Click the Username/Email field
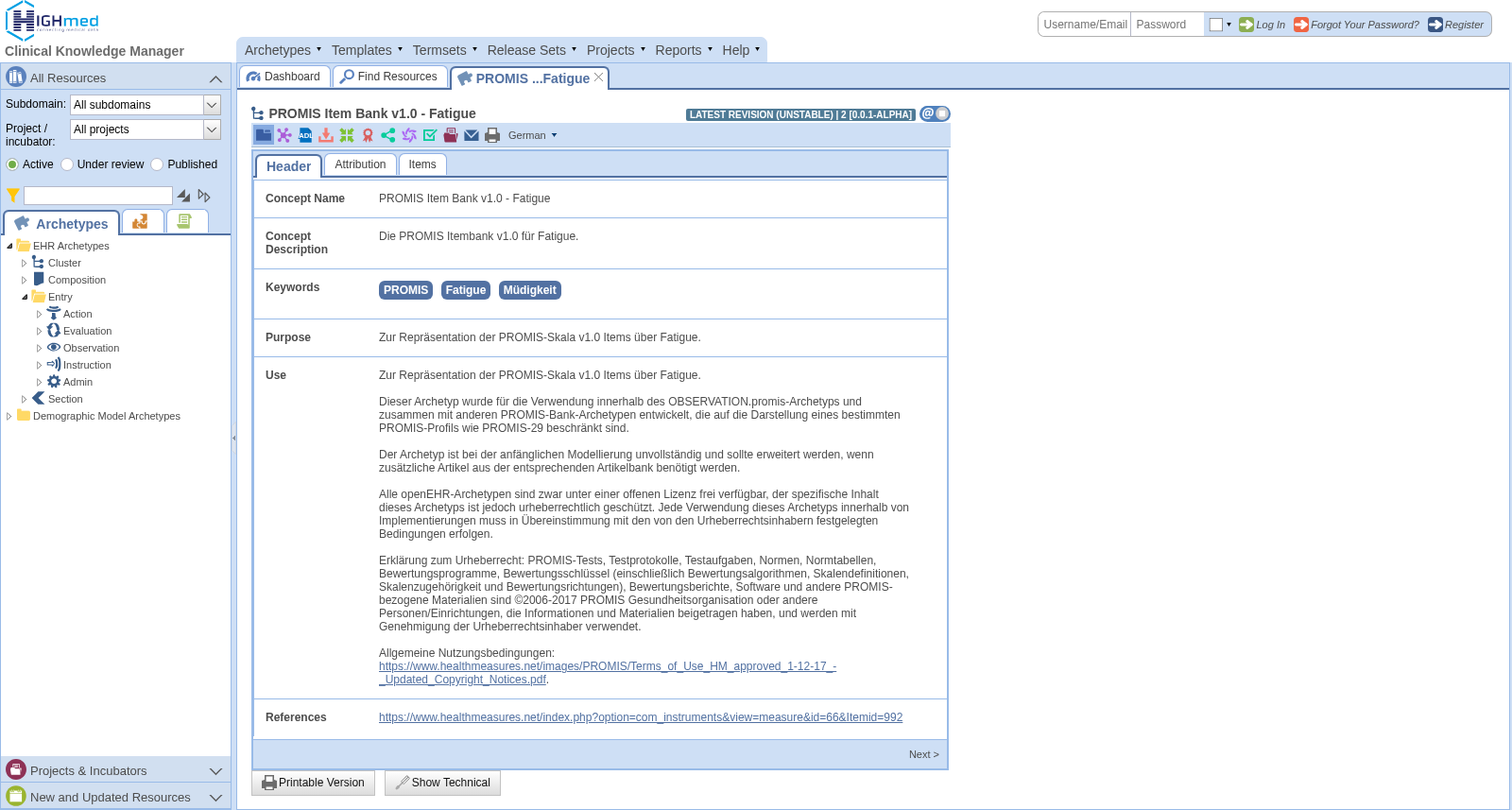This screenshot has height=810, width=1512. (1085, 25)
